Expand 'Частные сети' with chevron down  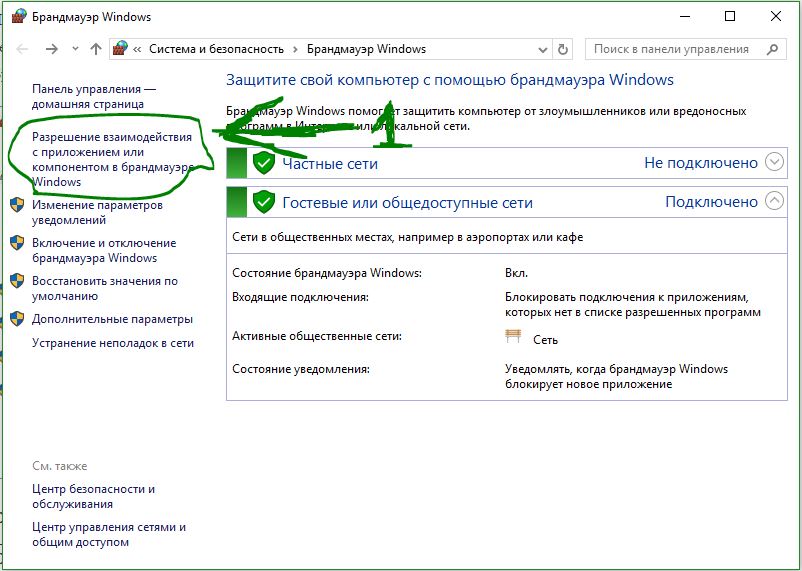pyautogui.click(x=774, y=162)
